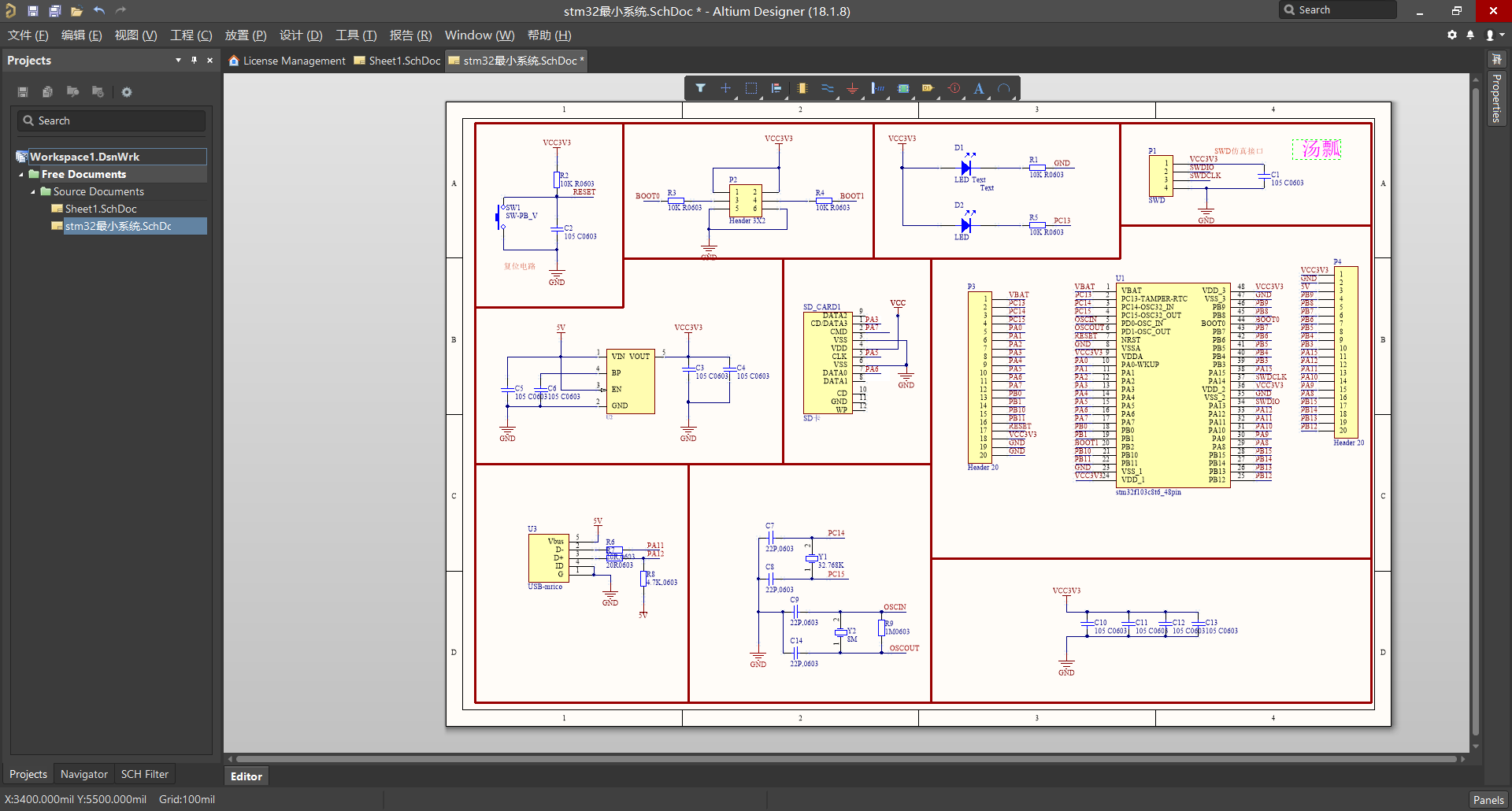1512x811 pixels.
Task: Click the title bar Search field
Action: coord(1338,10)
